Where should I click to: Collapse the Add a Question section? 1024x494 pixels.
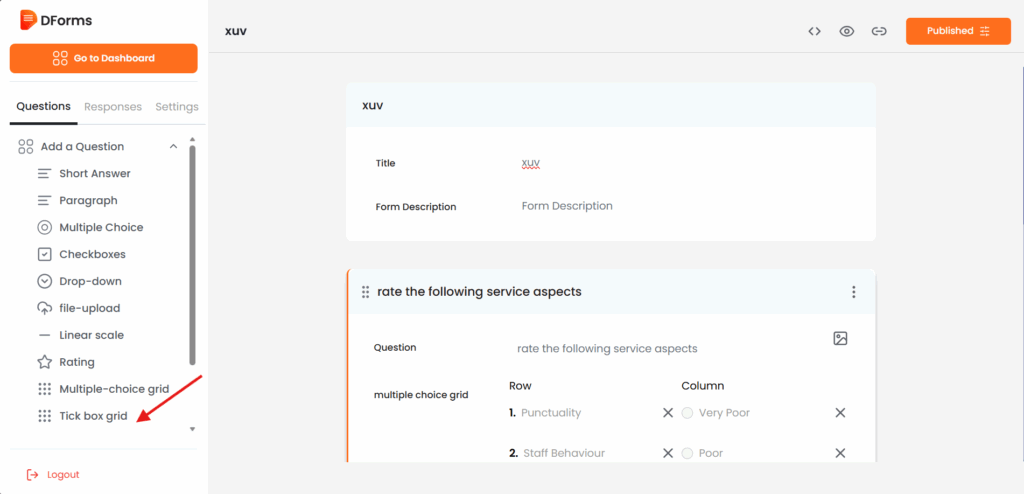click(x=173, y=146)
